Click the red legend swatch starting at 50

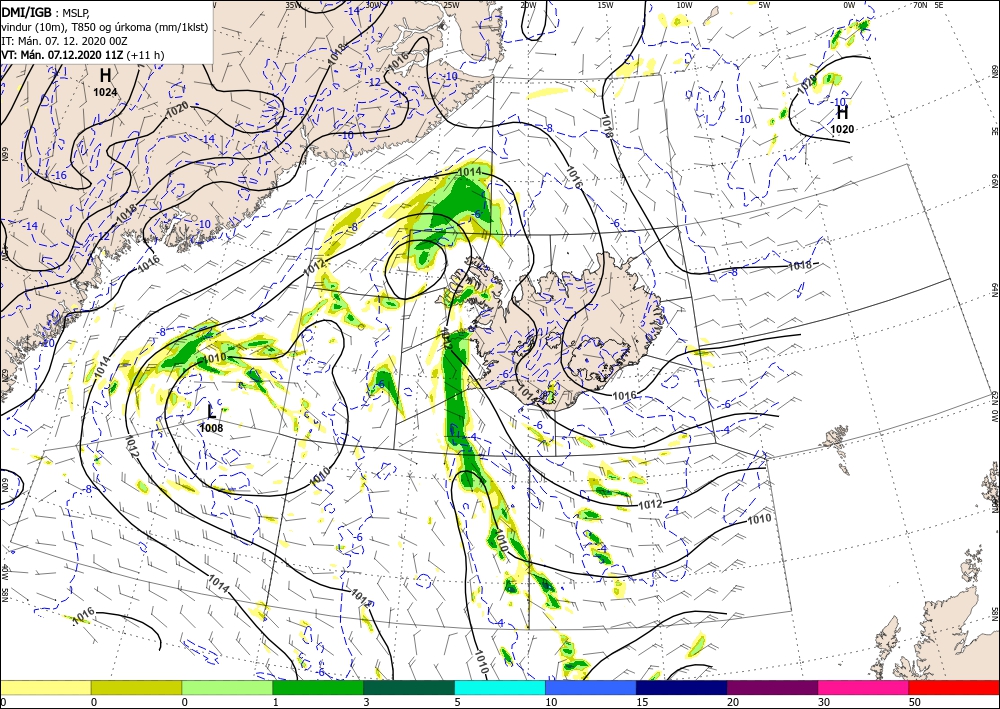(x=954, y=687)
